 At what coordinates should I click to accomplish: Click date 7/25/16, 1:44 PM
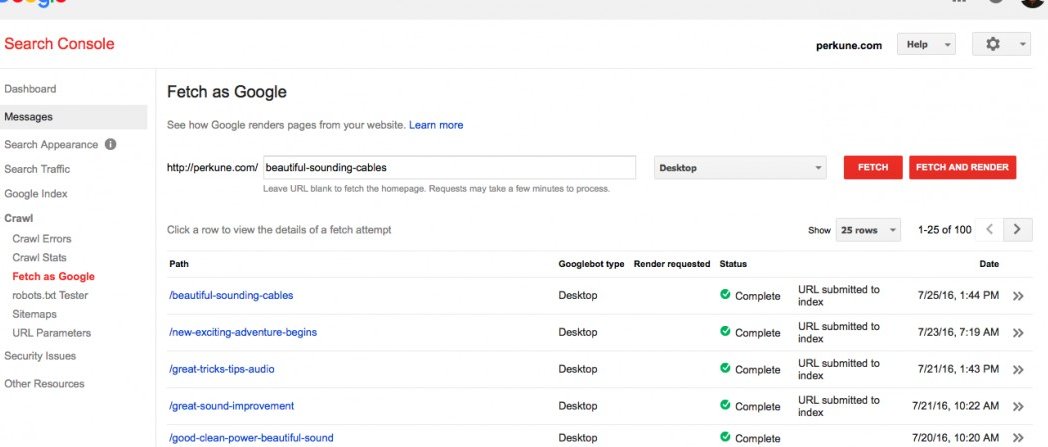tap(960, 295)
